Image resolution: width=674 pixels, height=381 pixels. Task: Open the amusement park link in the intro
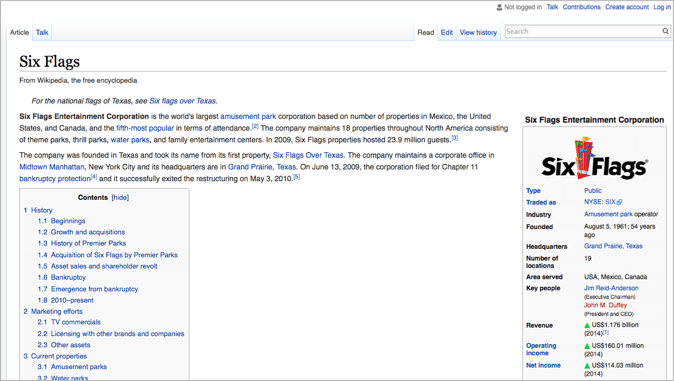click(248, 116)
